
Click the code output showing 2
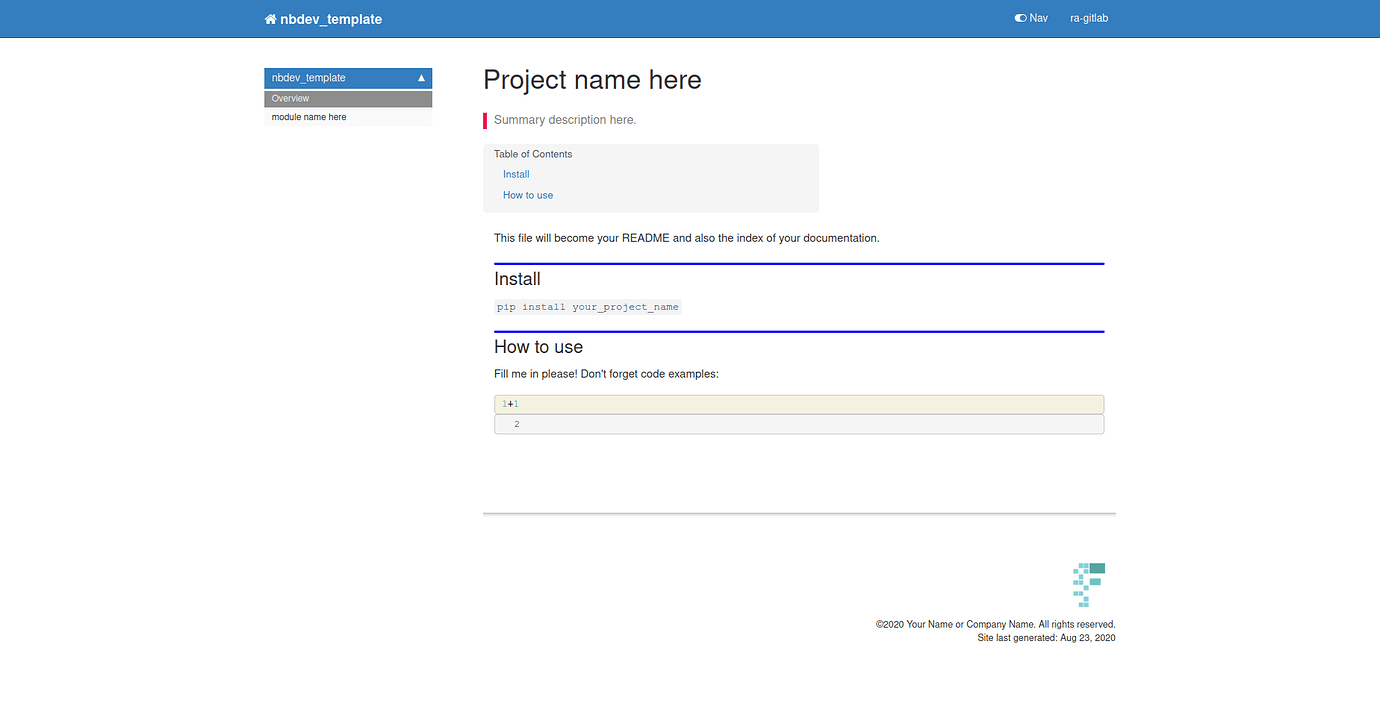[798, 423]
